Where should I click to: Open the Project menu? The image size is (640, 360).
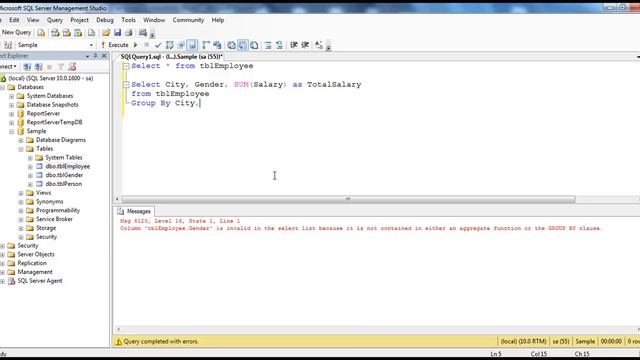tap(79, 20)
